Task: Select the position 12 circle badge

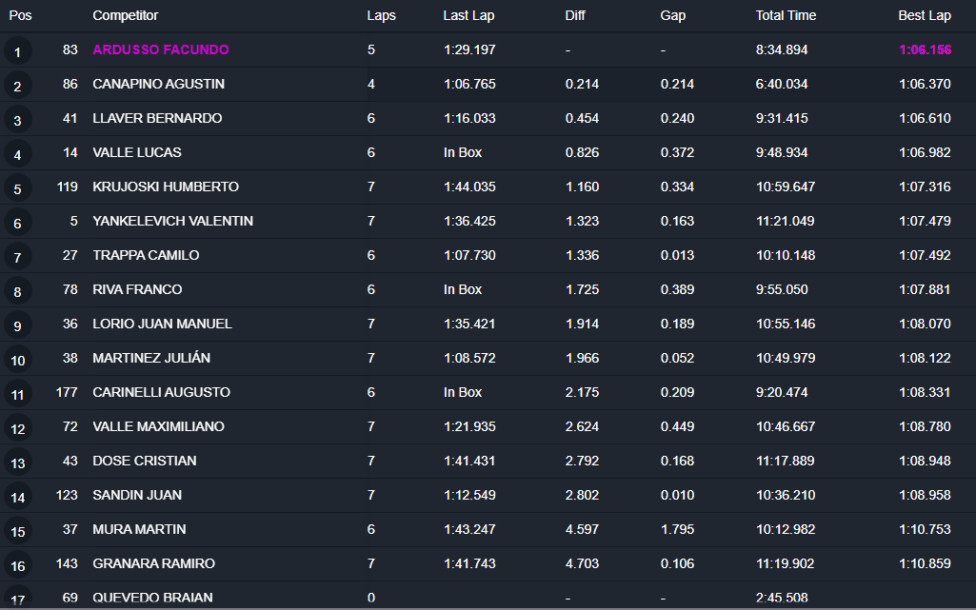Action: pos(17,429)
